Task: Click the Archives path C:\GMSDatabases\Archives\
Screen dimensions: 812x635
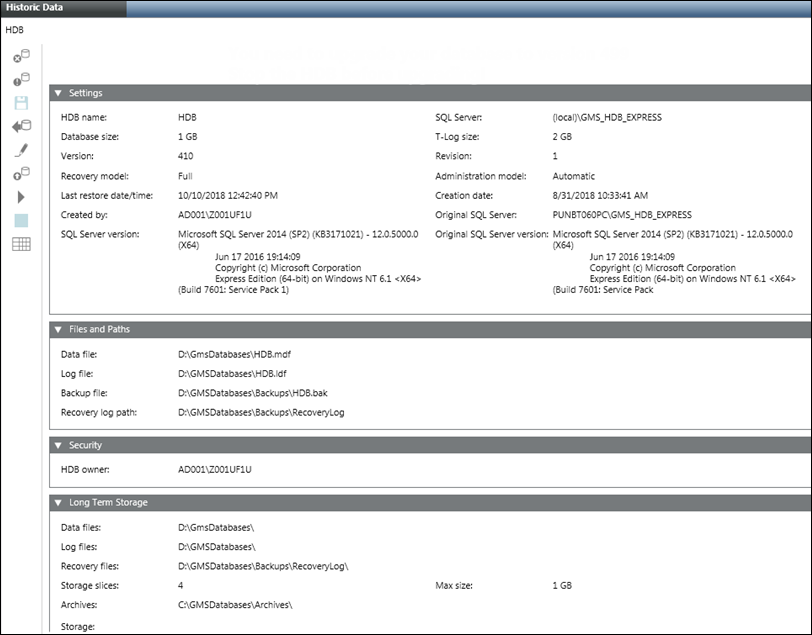Action: (x=235, y=604)
